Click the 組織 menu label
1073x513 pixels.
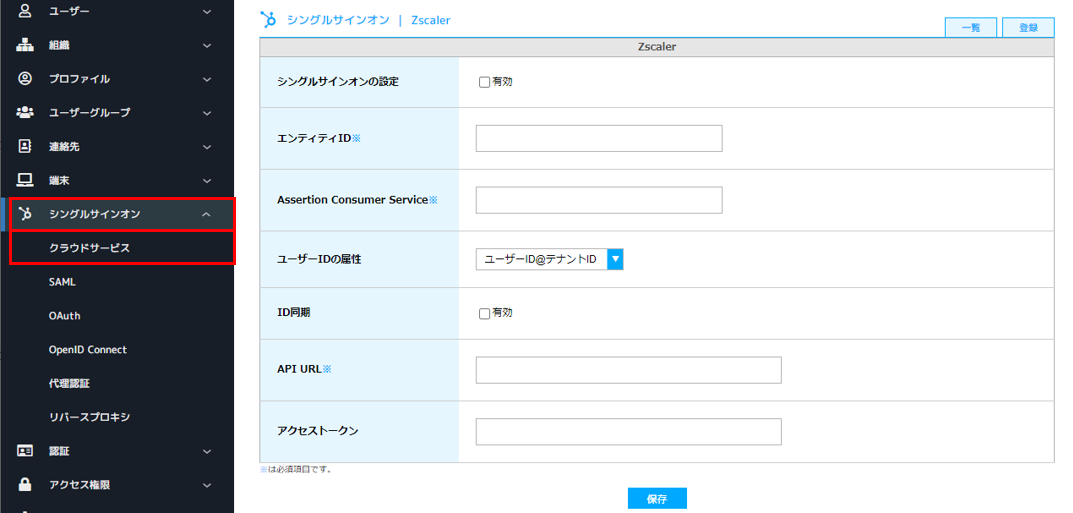pos(59,45)
